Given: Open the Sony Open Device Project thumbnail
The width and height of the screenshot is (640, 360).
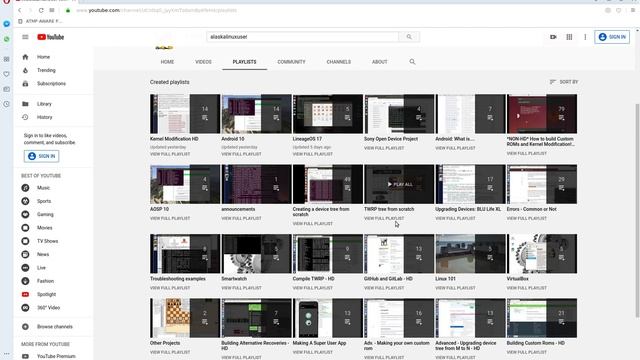Looking at the screenshot, I should [399, 114].
